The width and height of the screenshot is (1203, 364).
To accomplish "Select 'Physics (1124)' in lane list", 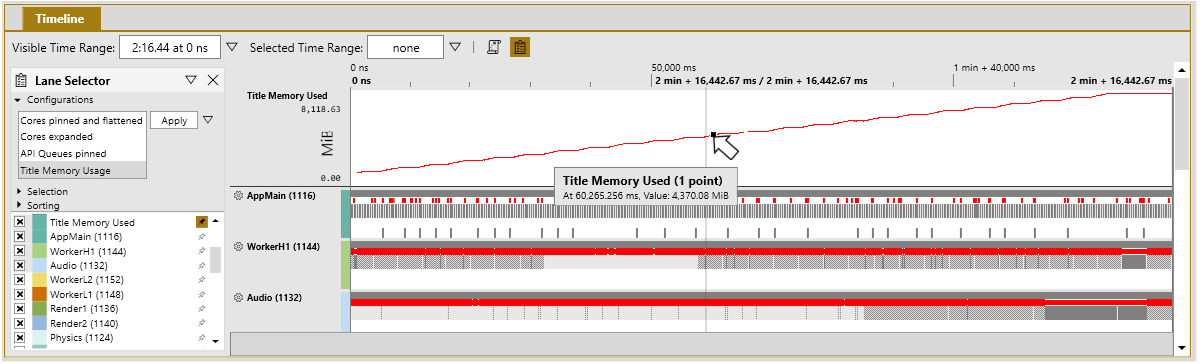I will click(82, 338).
